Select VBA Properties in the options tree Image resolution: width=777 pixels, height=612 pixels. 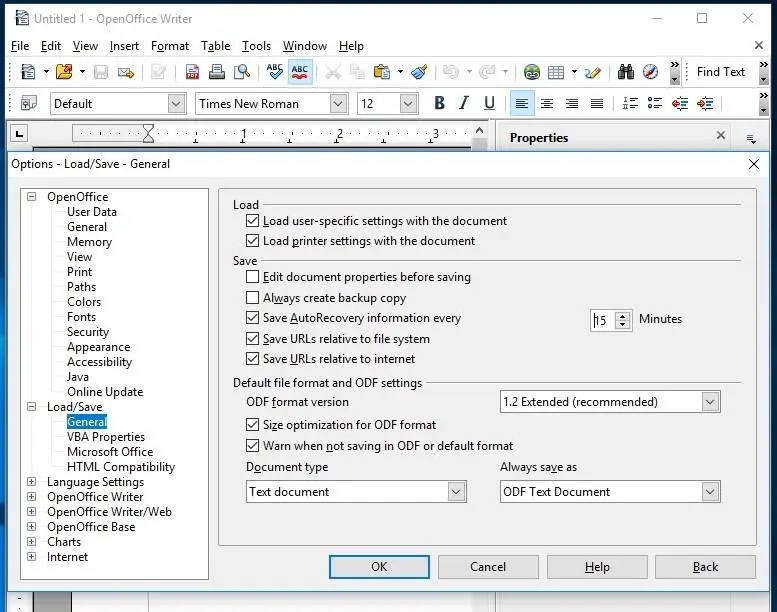[106, 437]
